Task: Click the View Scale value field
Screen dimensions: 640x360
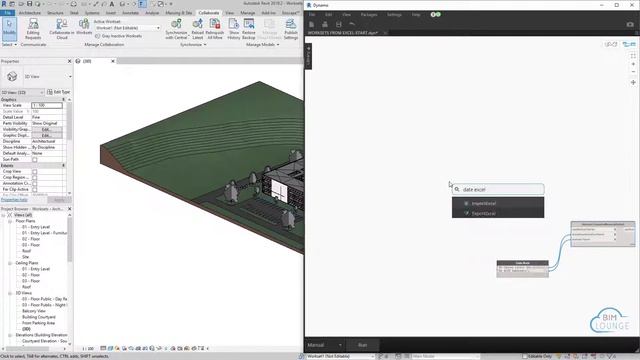Action: coord(47,105)
